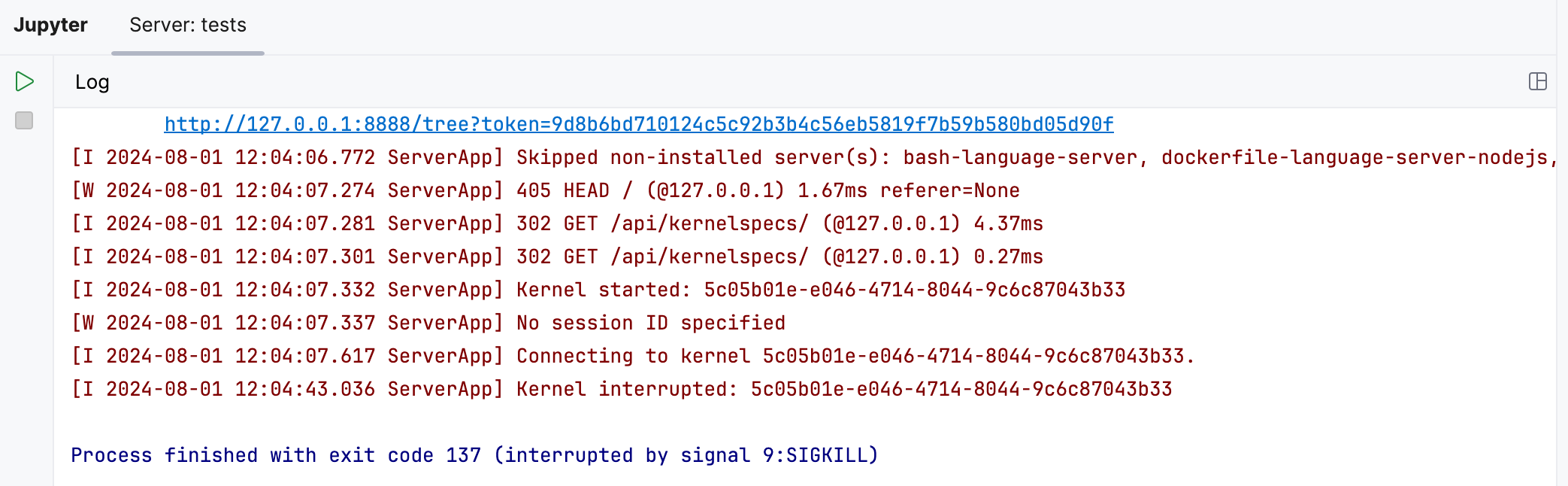The image size is (1568, 486).
Task: Click the 405 HEAD warning entry
Action: click(545, 190)
